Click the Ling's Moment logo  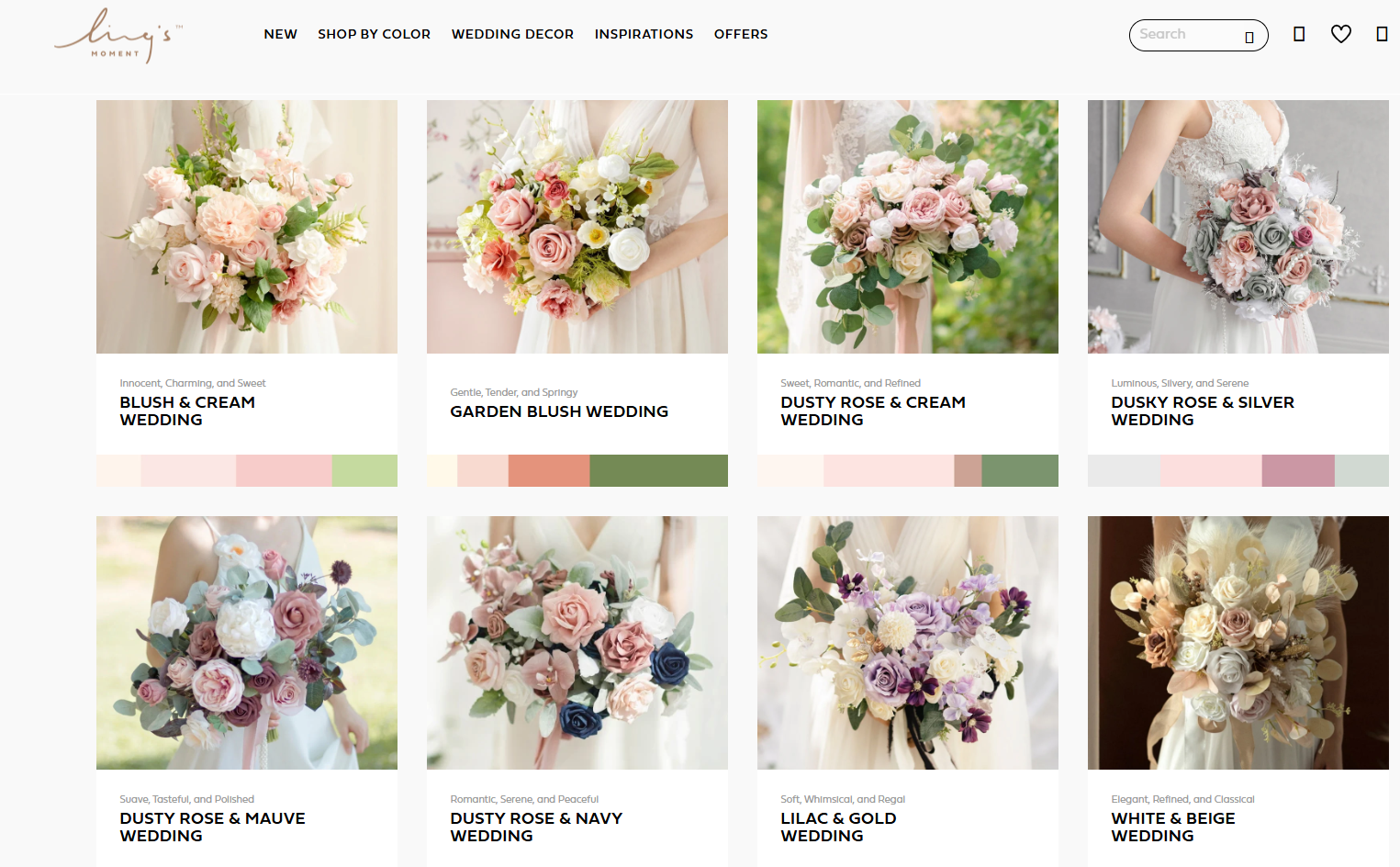(x=118, y=36)
